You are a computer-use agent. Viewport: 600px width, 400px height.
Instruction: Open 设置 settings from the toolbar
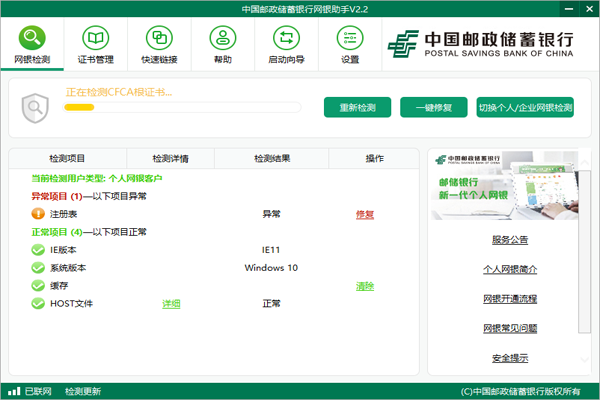click(x=349, y=38)
